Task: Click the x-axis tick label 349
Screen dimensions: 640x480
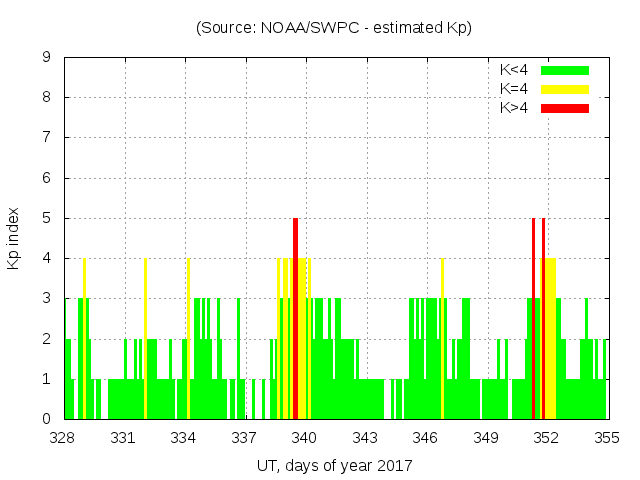Action: pos(486,438)
